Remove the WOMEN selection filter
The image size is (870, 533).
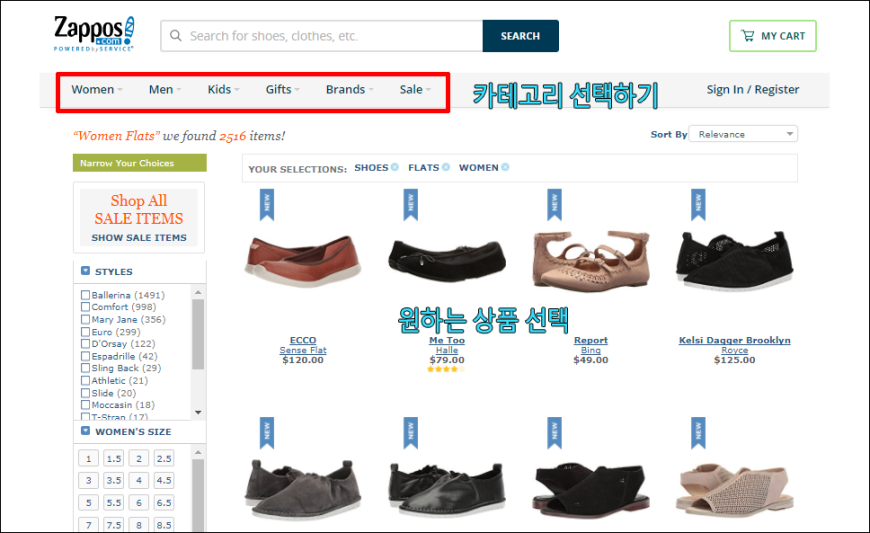coord(505,167)
